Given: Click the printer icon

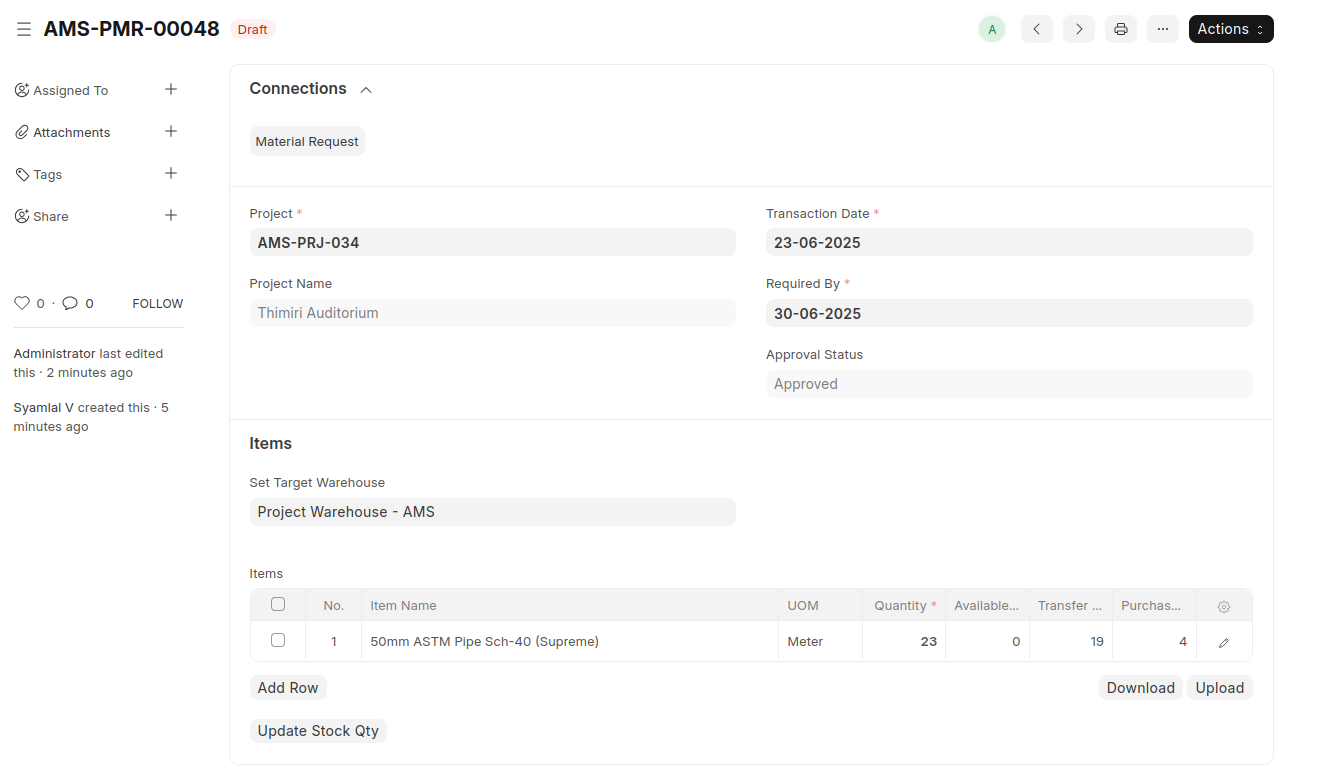Looking at the screenshot, I should 1121,29.
